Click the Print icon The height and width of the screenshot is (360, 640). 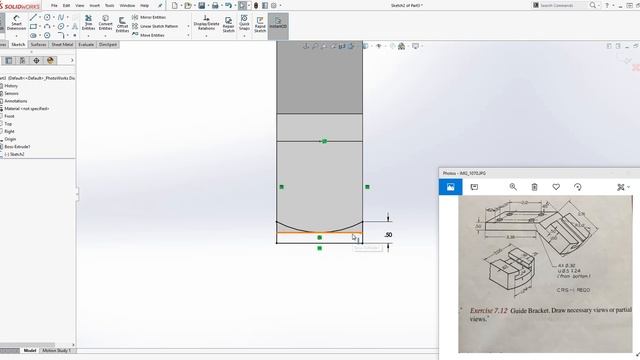pyautogui.click(x=215, y=6)
